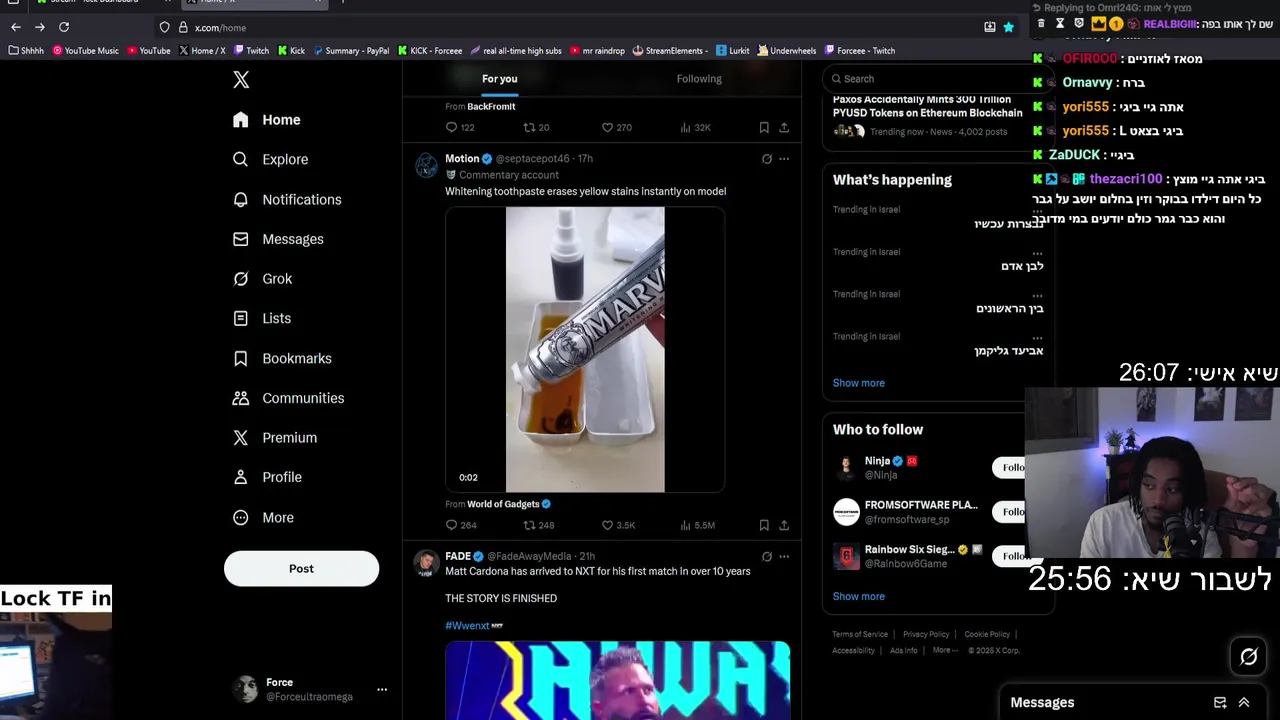Image resolution: width=1280 pixels, height=720 pixels.
Task: Follow the Rainbow Six Siege account
Action: click(x=1012, y=556)
